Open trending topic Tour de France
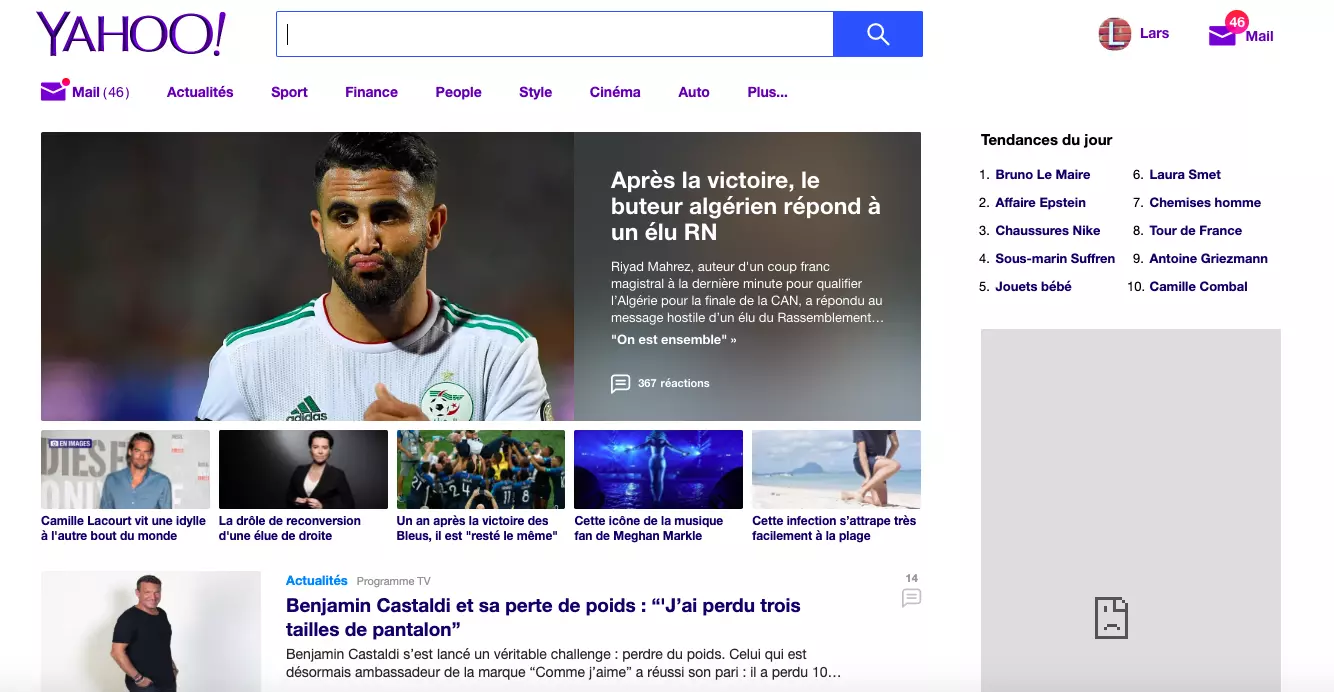This screenshot has height=692, width=1334. point(1195,230)
